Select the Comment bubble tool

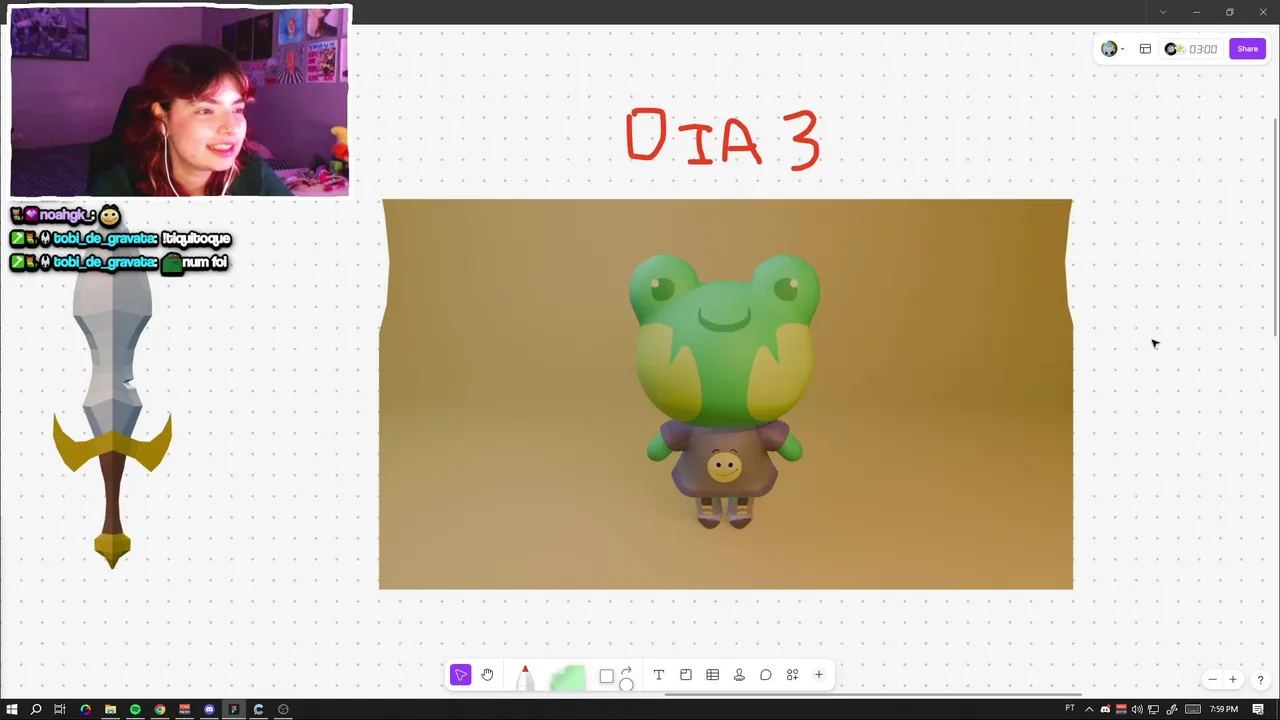765,675
